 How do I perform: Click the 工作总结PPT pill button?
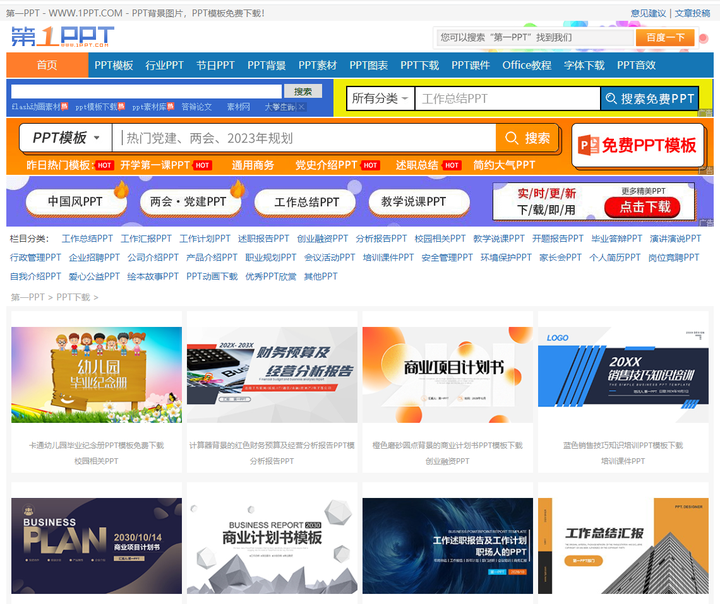(x=306, y=202)
